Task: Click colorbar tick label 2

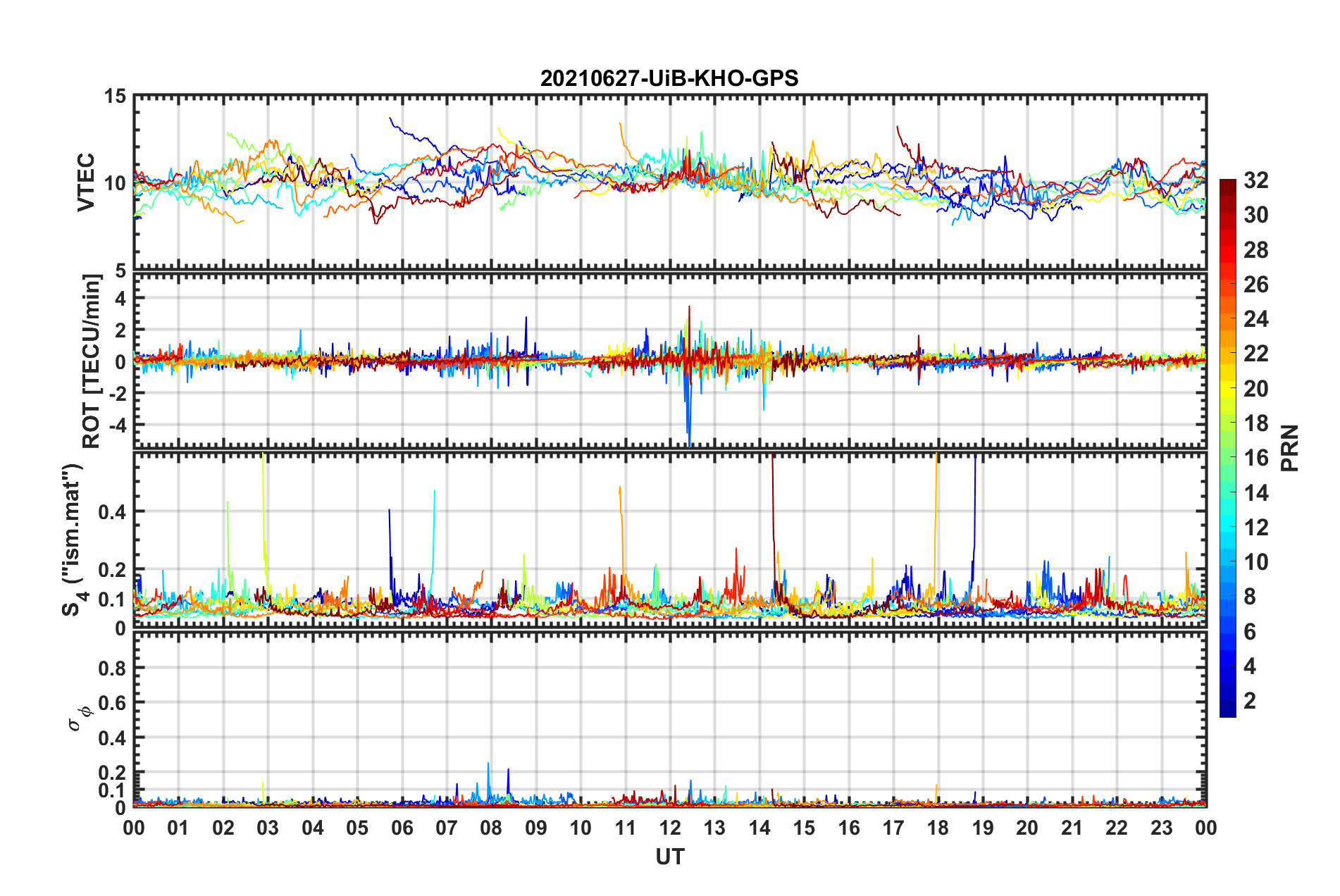Action: (x=1250, y=700)
